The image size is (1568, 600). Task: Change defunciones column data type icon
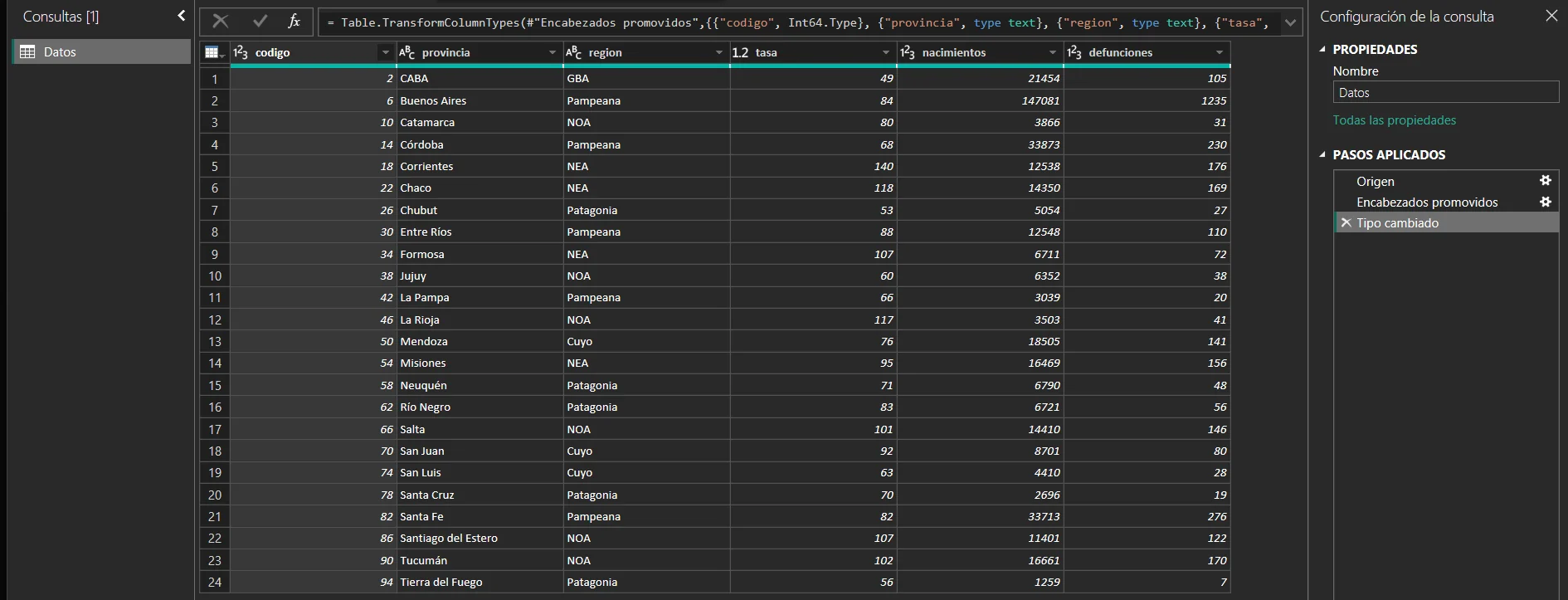click(1074, 52)
